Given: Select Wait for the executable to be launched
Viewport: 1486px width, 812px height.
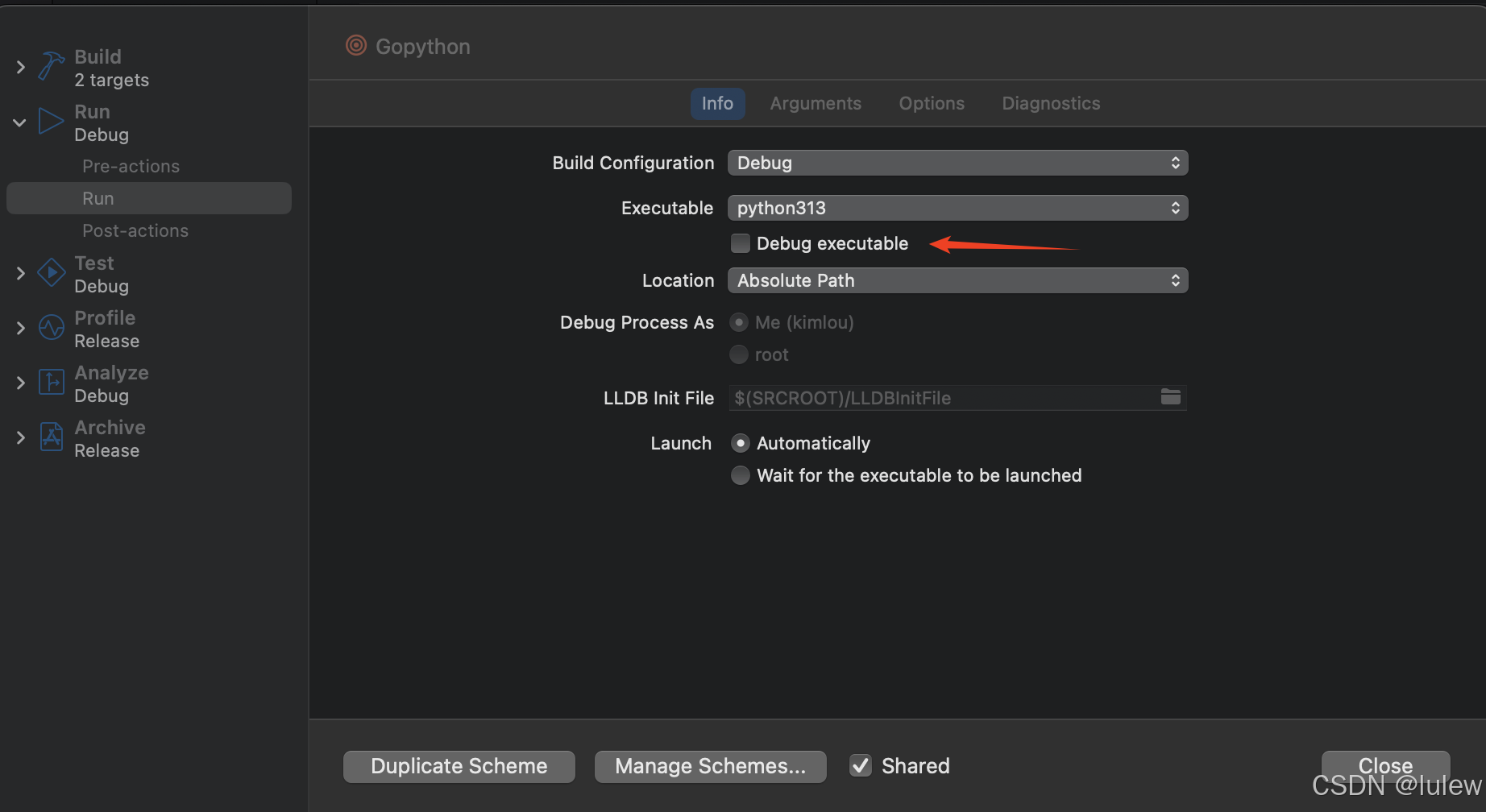Looking at the screenshot, I should click(739, 475).
